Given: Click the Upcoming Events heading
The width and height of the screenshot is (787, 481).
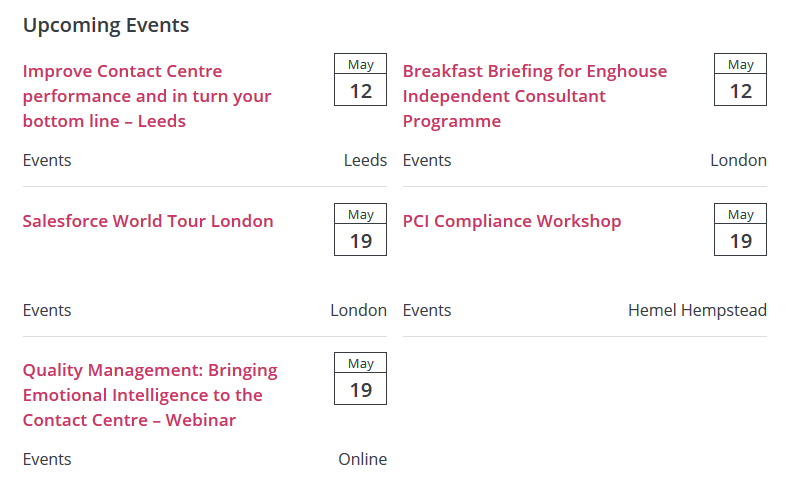Looking at the screenshot, I should 106,26.
